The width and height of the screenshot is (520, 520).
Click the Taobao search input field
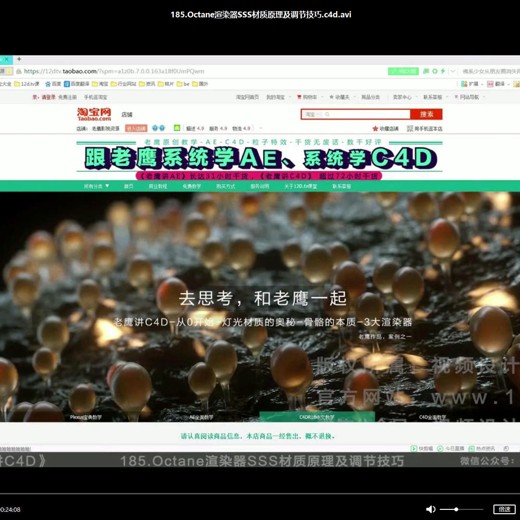click(356, 114)
